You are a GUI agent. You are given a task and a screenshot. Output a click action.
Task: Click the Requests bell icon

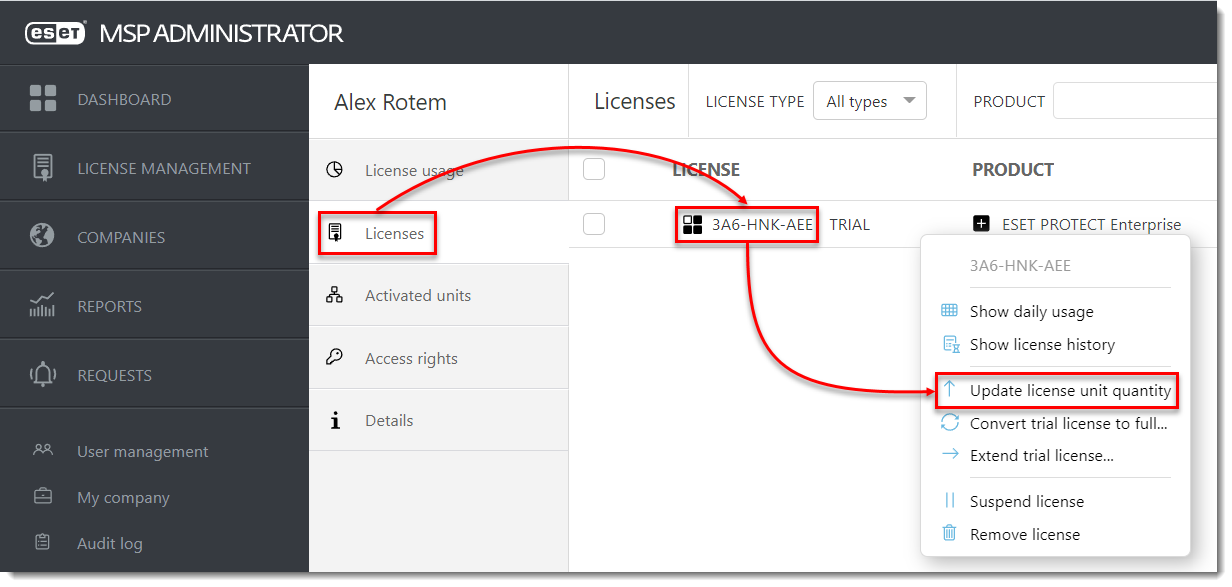click(43, 375)
